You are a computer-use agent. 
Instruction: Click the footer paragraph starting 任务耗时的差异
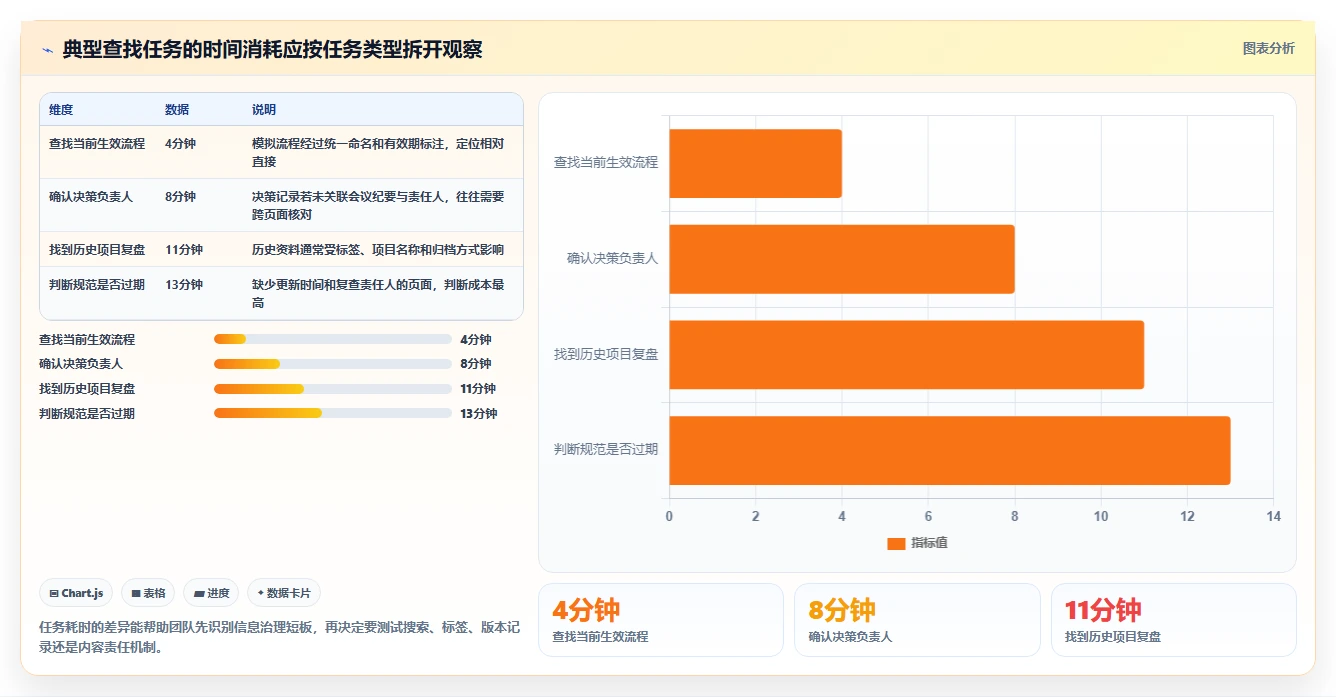[279, 637]
